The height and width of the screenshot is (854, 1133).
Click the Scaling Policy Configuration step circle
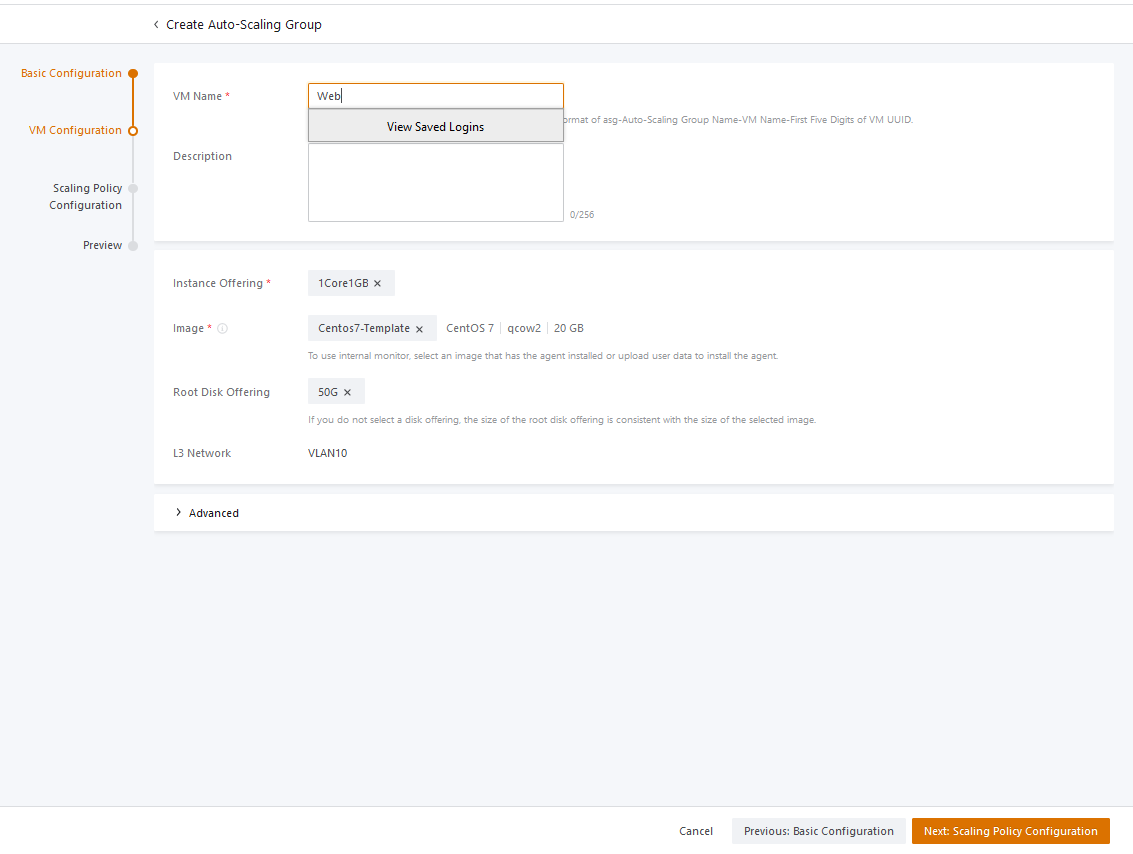click(133, 188)
